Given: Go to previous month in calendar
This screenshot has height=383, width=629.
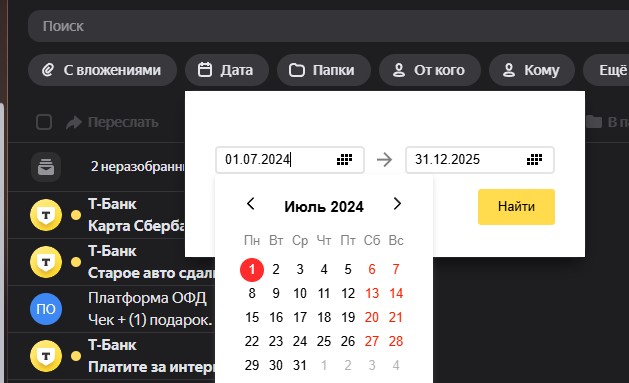Looking at the screenshot, I should pos(251,204).
